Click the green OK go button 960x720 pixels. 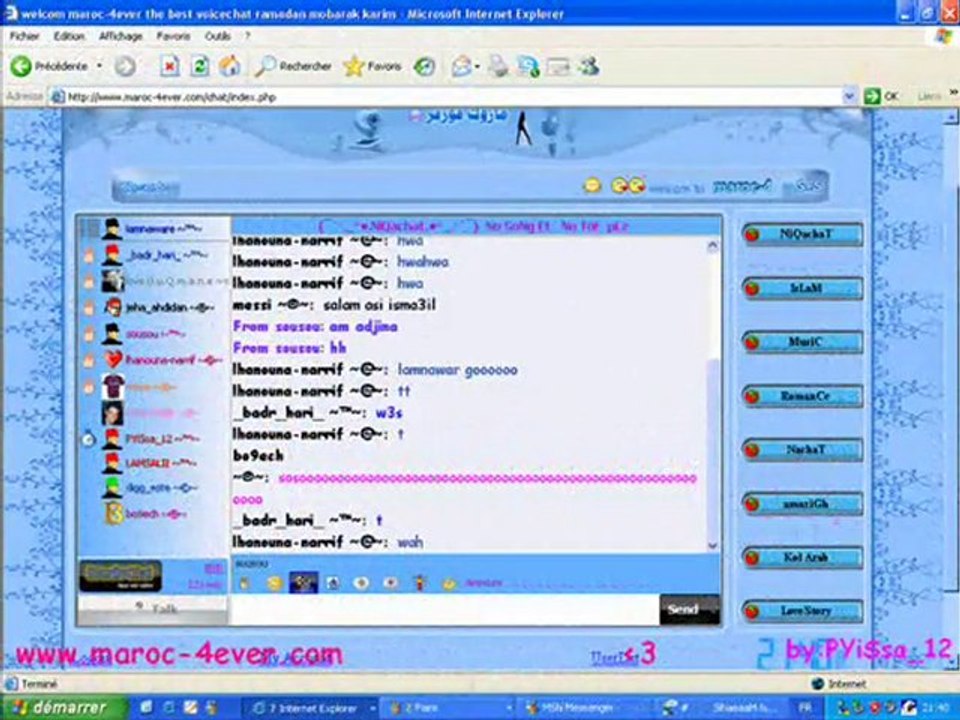pyautogui.click(x=880, y=97)
